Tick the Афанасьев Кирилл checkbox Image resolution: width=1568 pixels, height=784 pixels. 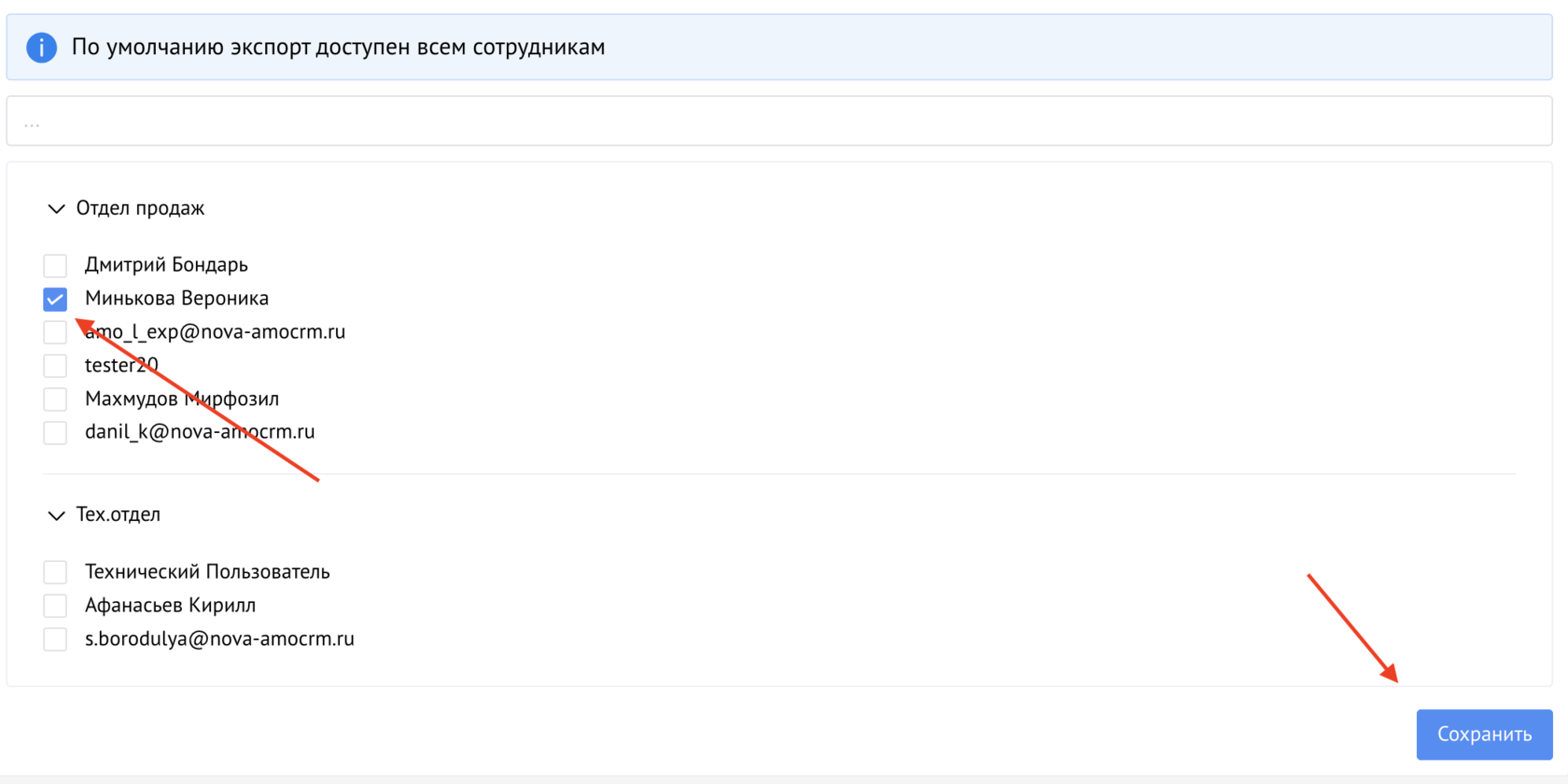click(x=55, y=606)
